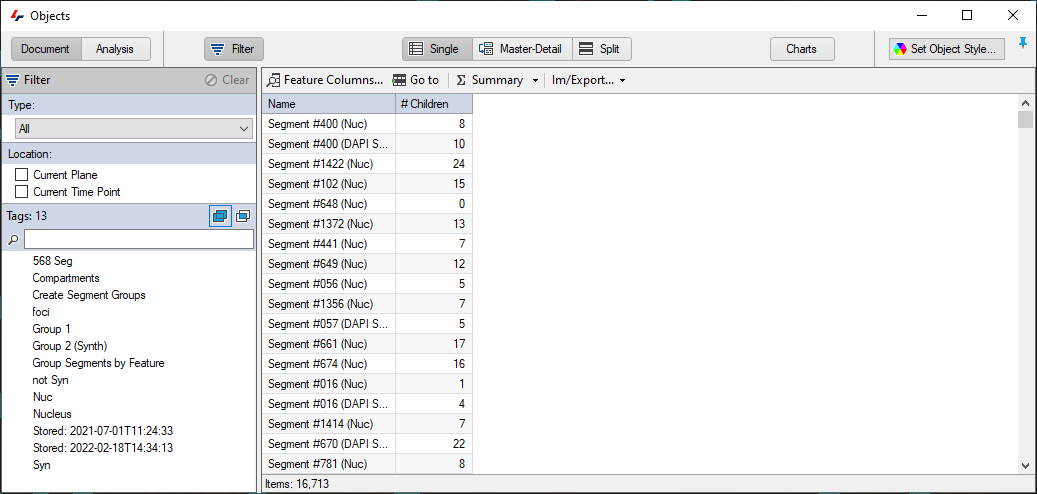Switch to Master-Detail view mode
The width and height of the screenshot is (1037, 494).
(x=522, y=49)
